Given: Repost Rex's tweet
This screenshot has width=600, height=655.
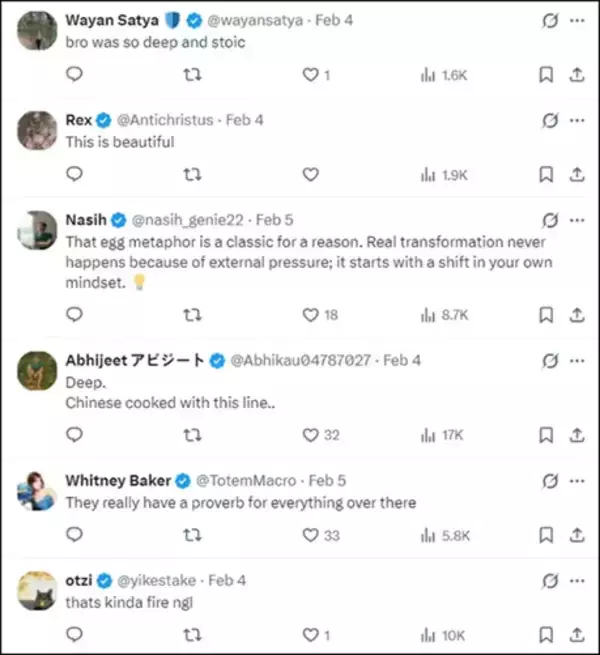Looking at the screenshot, I should point(192,174).
